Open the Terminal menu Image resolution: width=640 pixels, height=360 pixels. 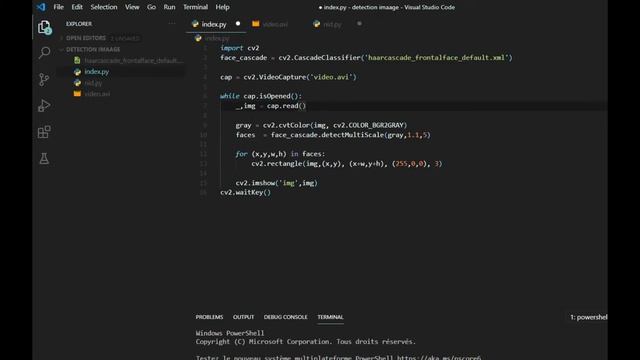195,7
